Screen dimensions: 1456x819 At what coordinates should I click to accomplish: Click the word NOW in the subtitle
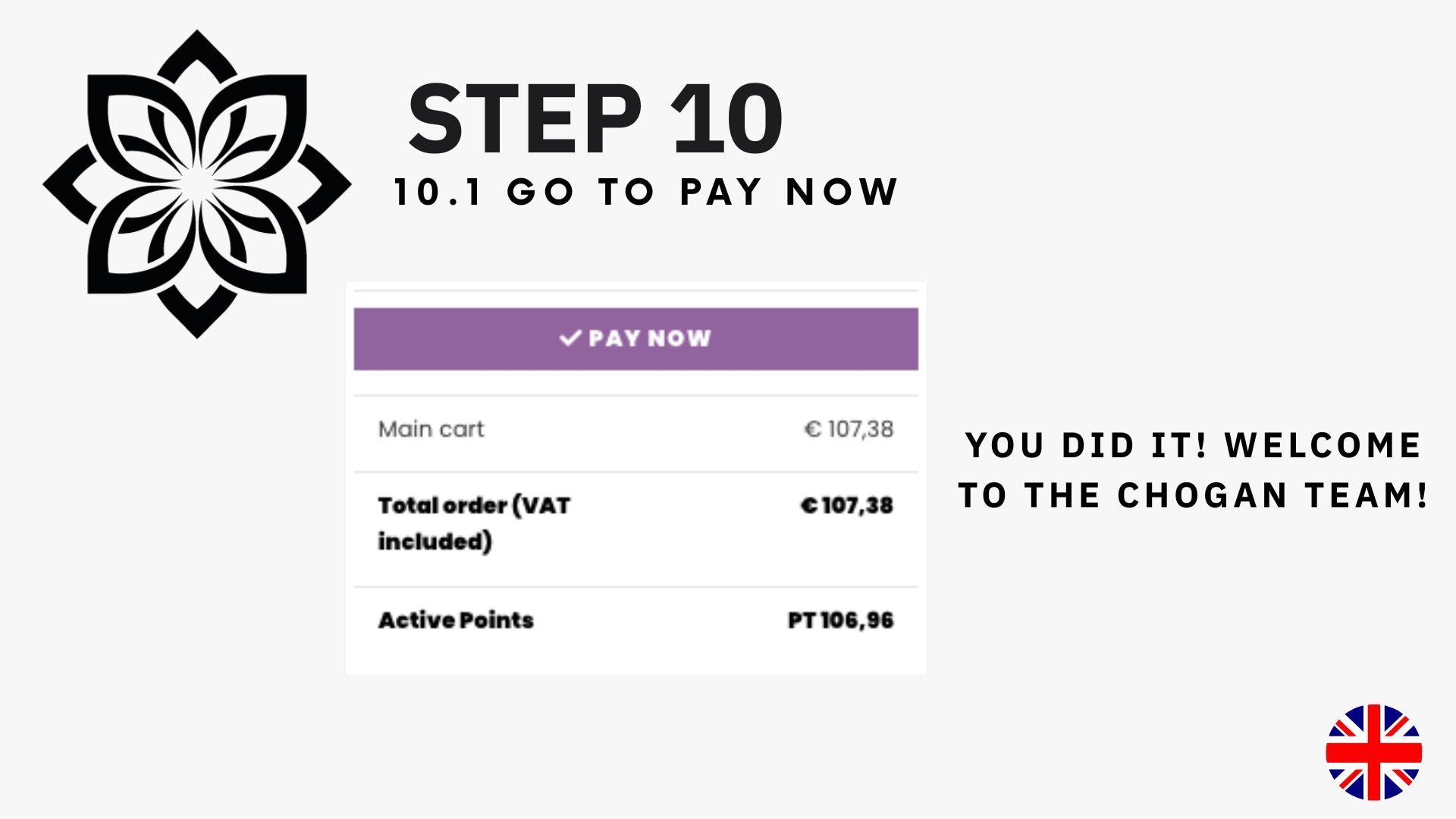(x=842, y=192)
